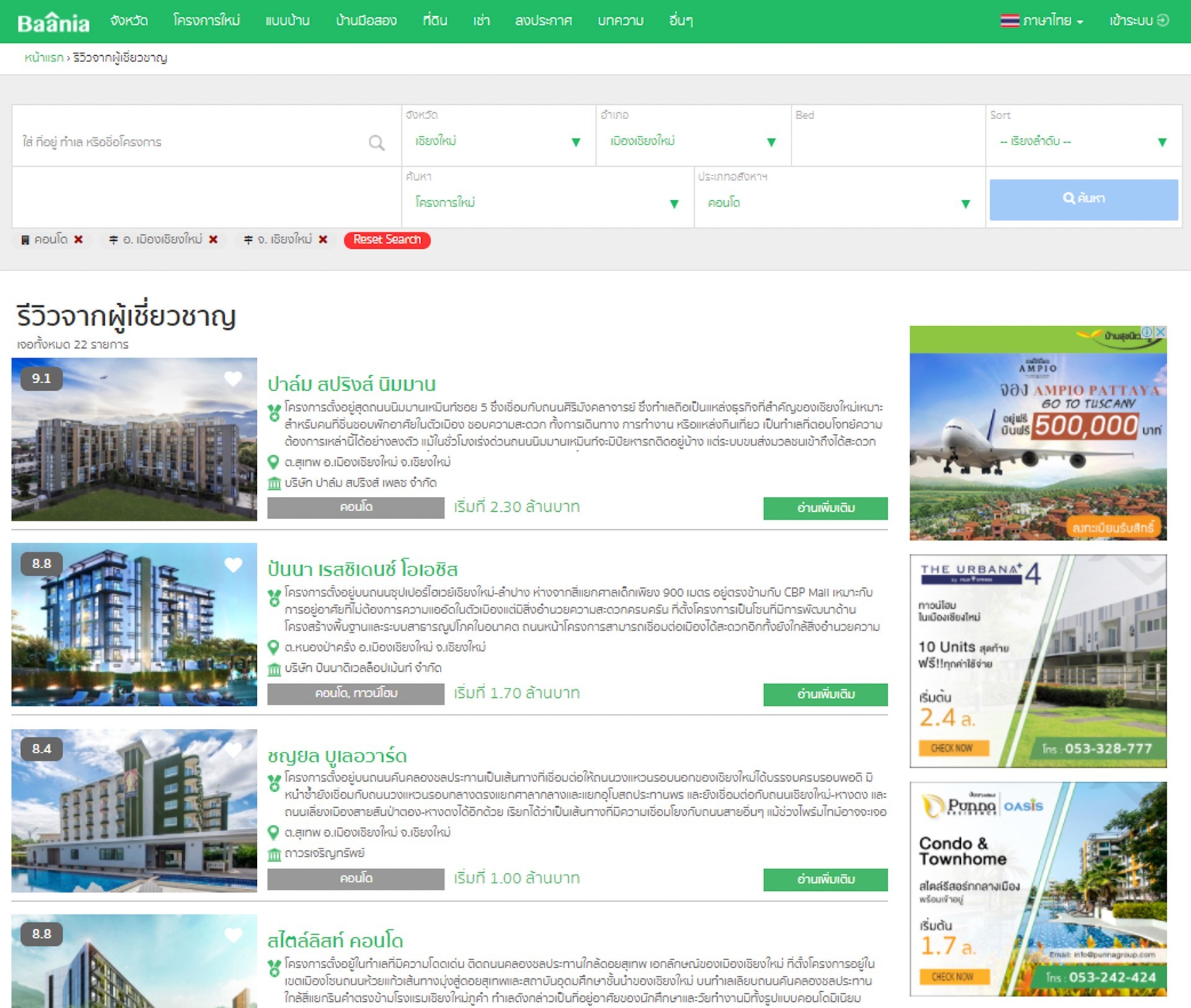Favorite ปาล์ม สปริงส์ นิมมาน with heart icon

point(233,378)
